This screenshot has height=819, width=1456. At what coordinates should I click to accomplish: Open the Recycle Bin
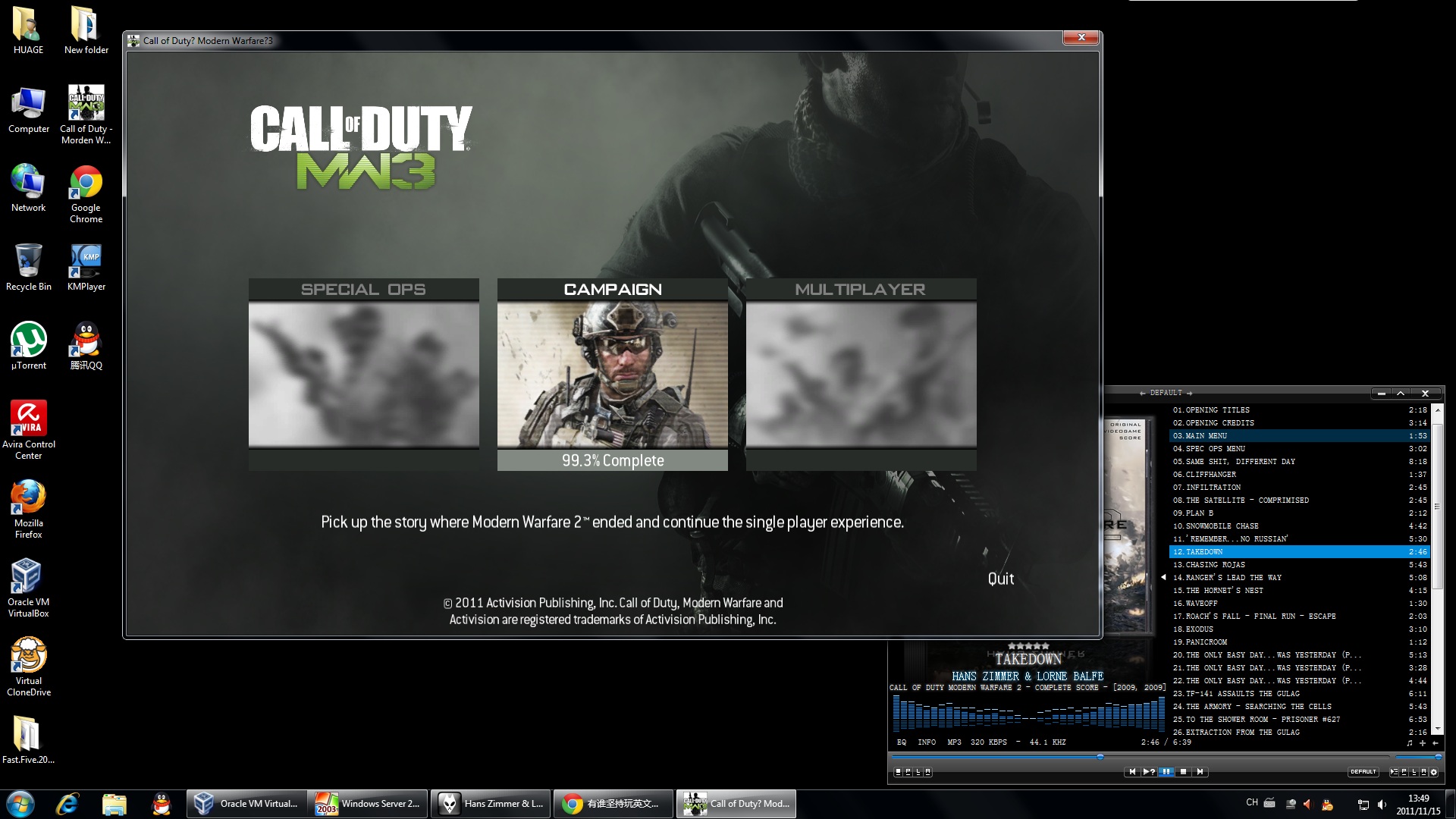pos(28,267)
